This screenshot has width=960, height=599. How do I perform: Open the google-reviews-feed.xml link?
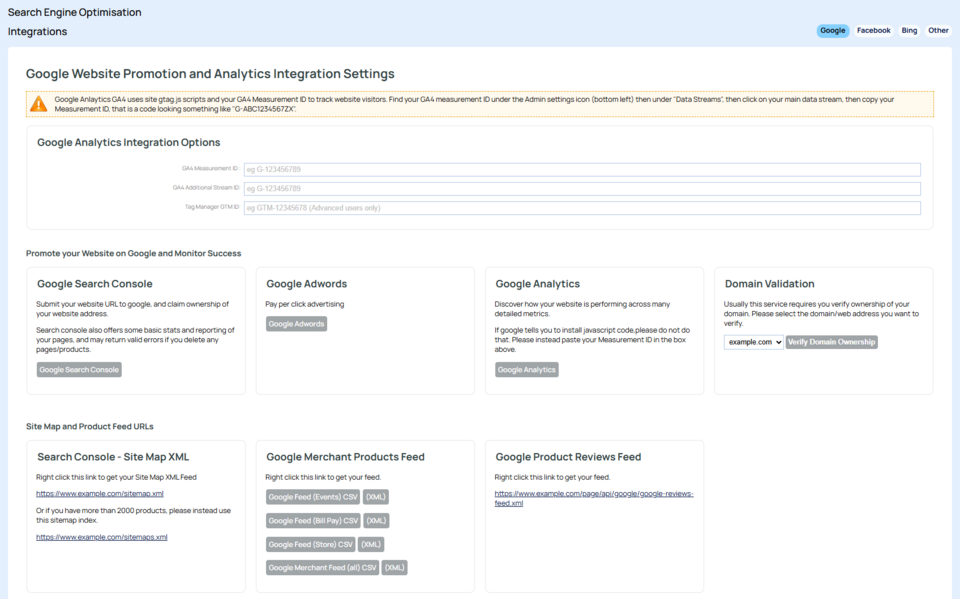pyautogui.click(x=594, y=499)
